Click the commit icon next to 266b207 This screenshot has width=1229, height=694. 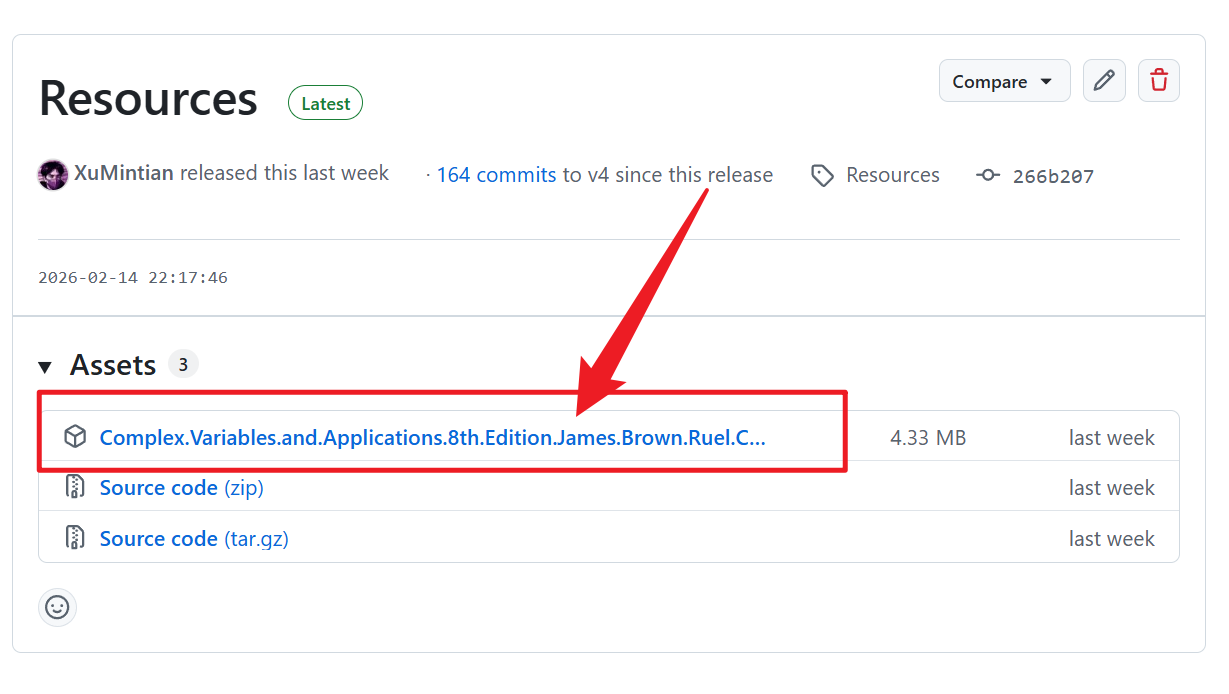point(988,176)
